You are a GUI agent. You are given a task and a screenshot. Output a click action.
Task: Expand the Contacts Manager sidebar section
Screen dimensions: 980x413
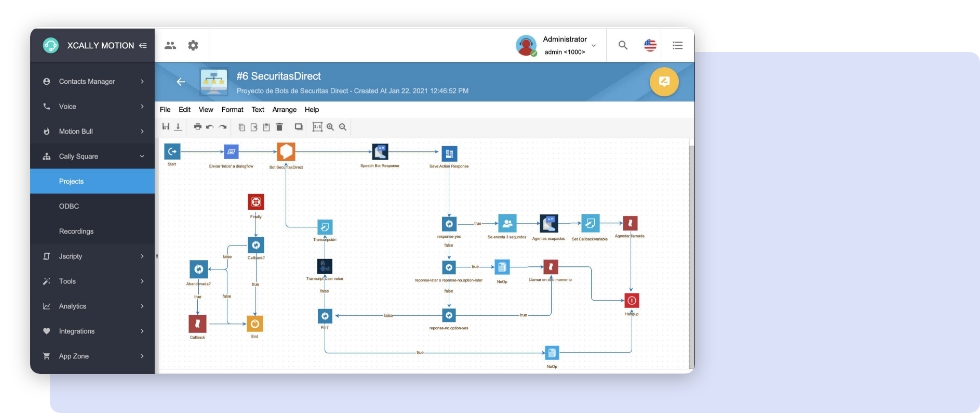point(92,81)
